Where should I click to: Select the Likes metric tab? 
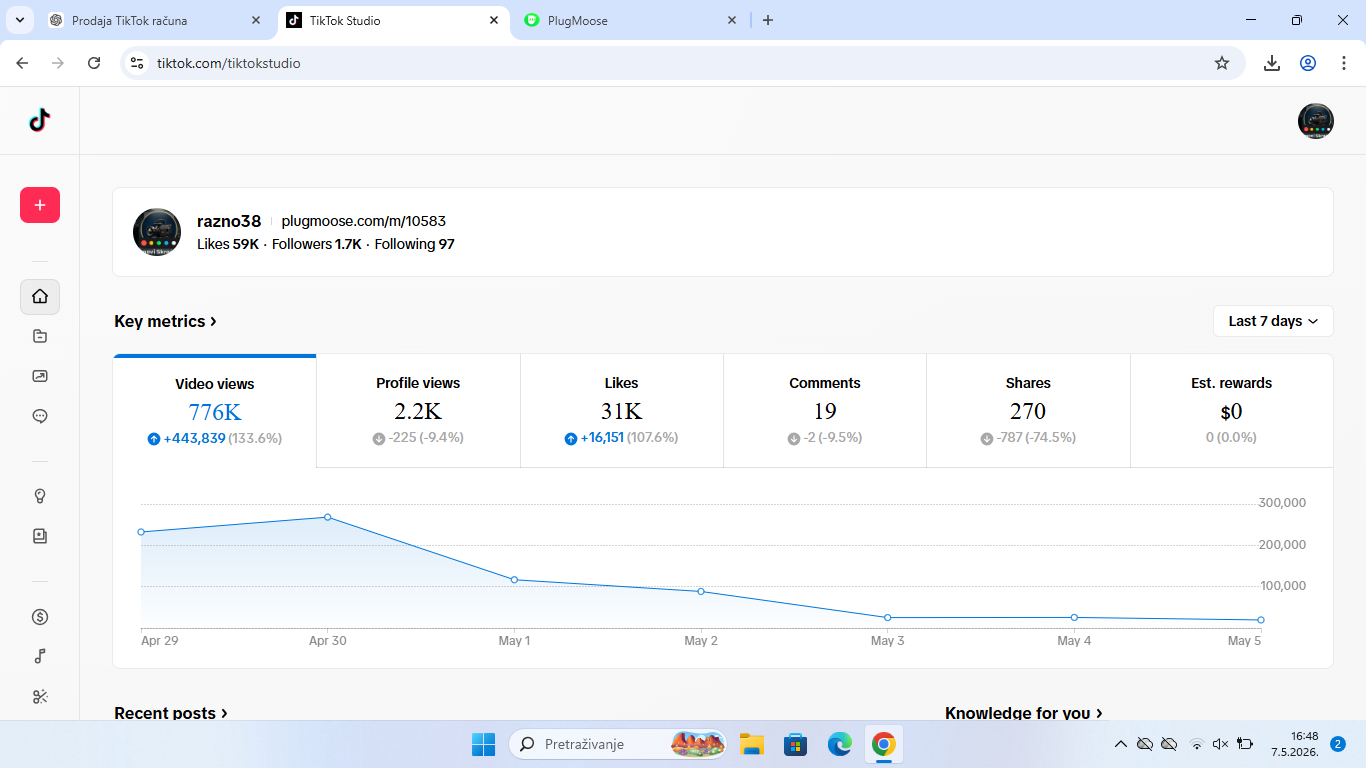621,411
